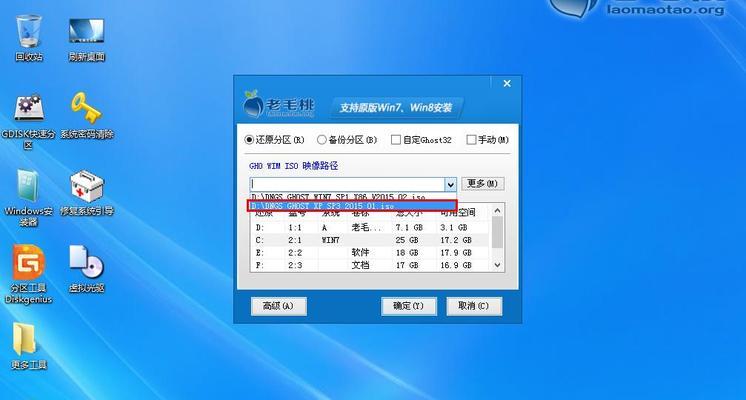This screenshot has width=746, height=400.
Task: Click the GHO WIM ISO 映像路径 label
Action: point(294,166)
